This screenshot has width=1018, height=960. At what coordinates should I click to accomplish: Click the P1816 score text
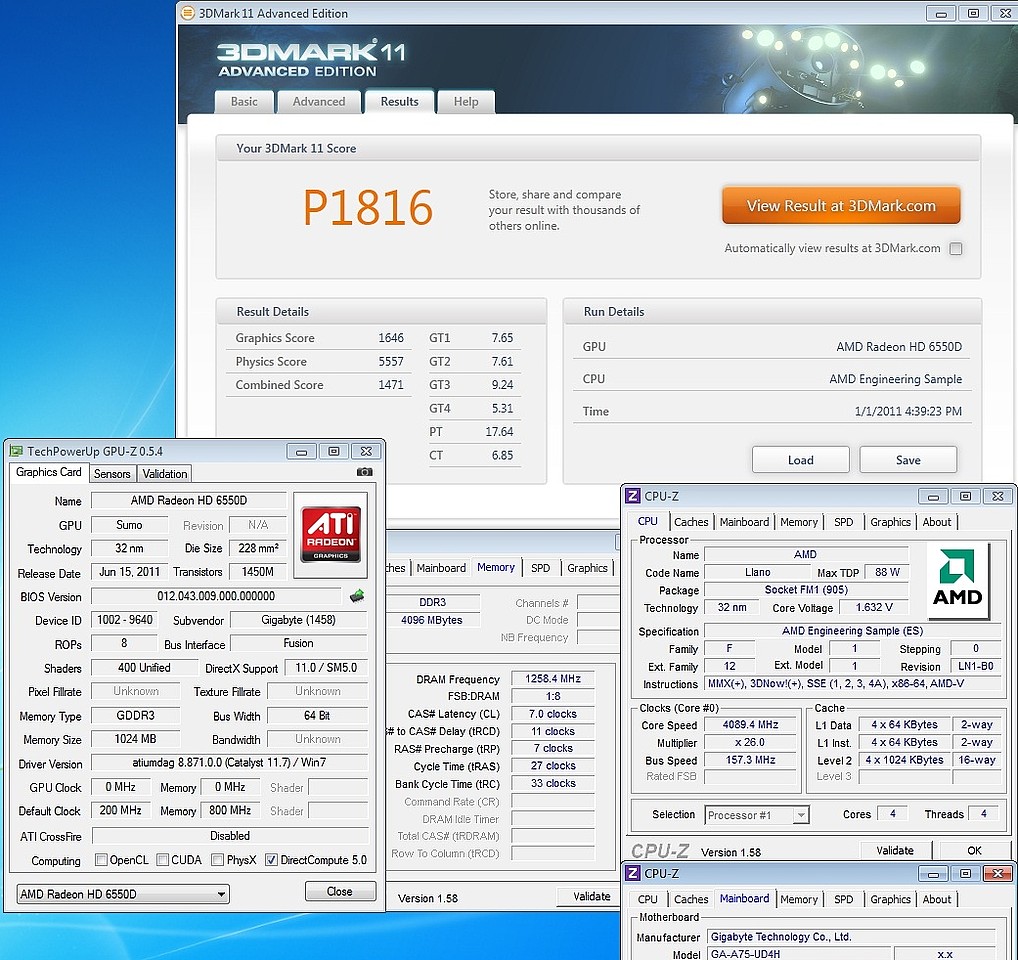pyautogui.click(x=367, y=208)
